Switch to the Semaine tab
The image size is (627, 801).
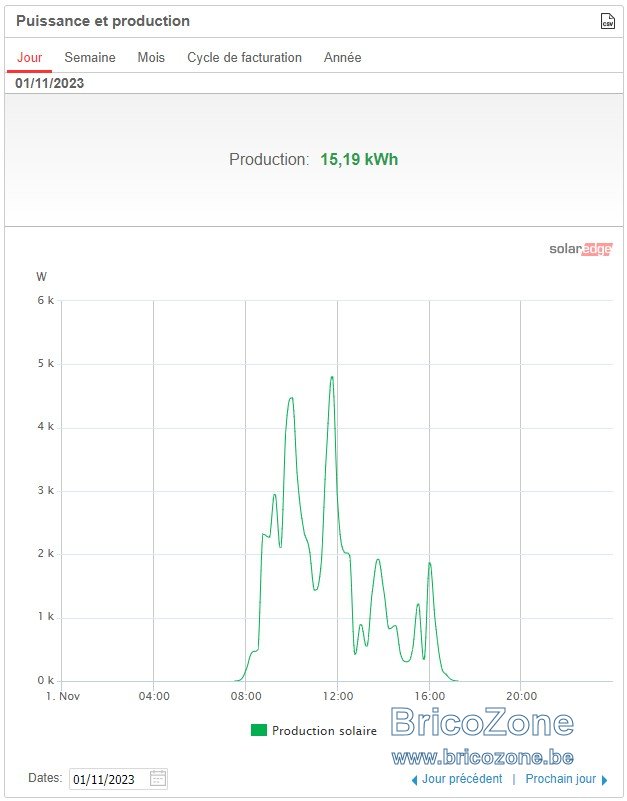[x=90, y=57]
